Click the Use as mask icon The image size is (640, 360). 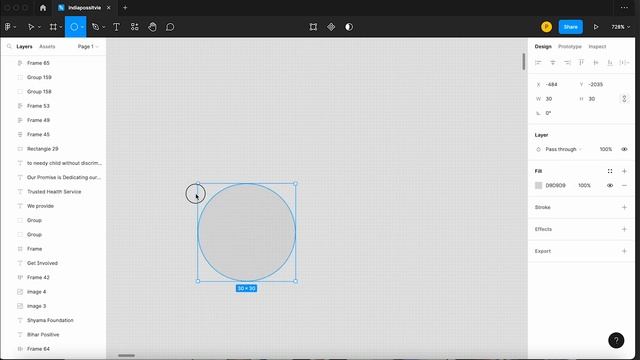tap(349, 27)
